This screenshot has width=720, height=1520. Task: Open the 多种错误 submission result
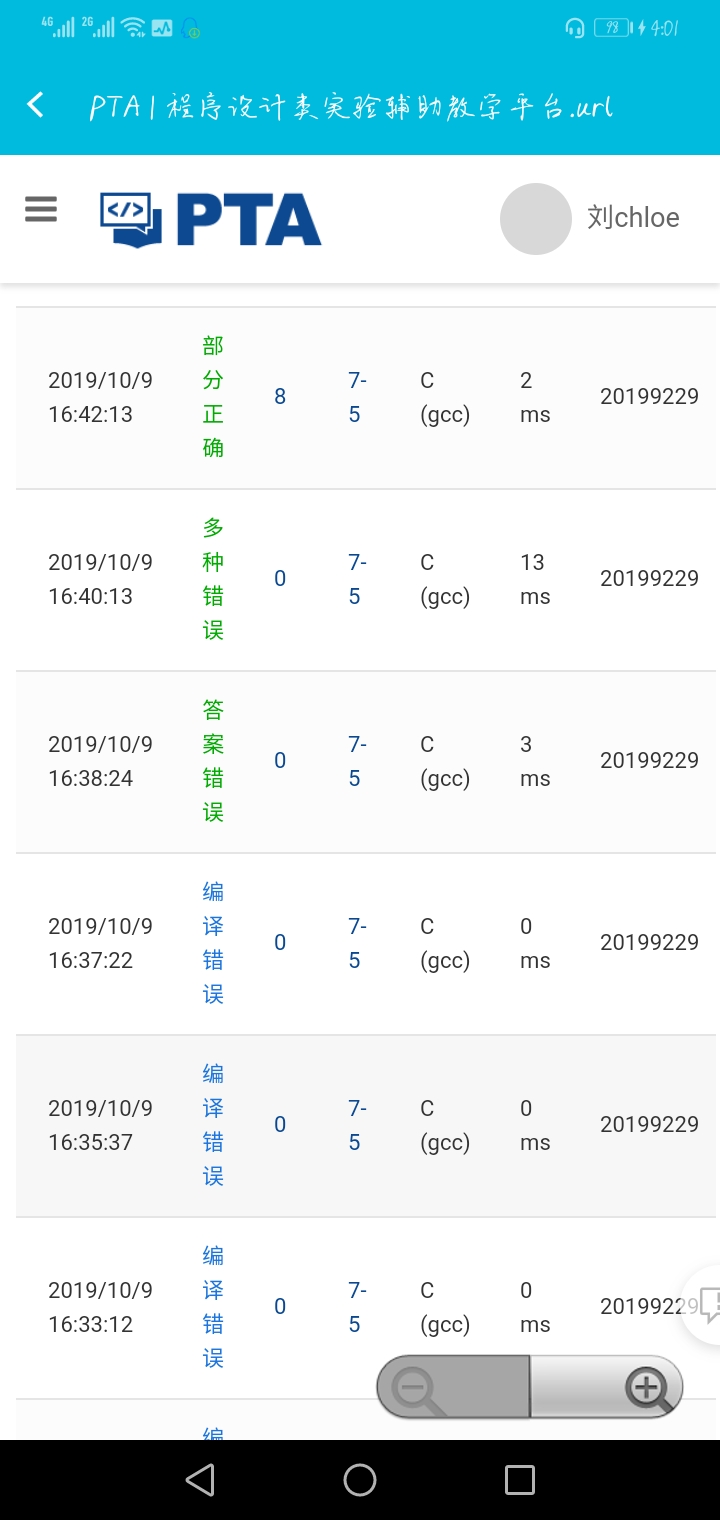213,579
